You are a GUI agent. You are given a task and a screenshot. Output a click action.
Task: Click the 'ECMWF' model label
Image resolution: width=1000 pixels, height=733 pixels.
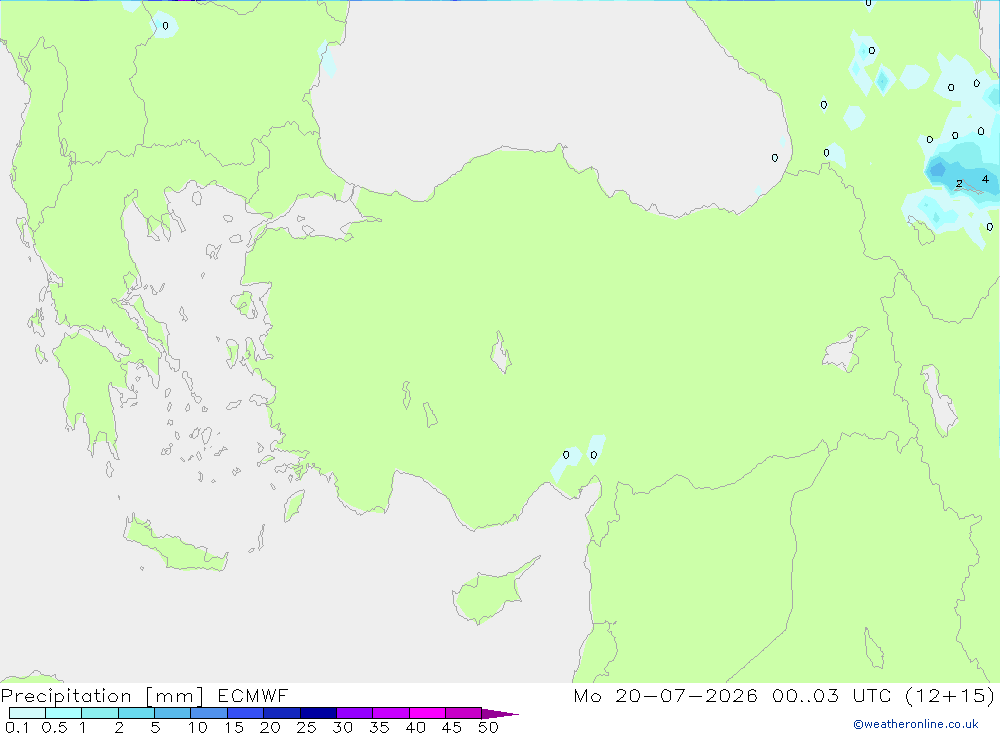[x=253, y=695]
